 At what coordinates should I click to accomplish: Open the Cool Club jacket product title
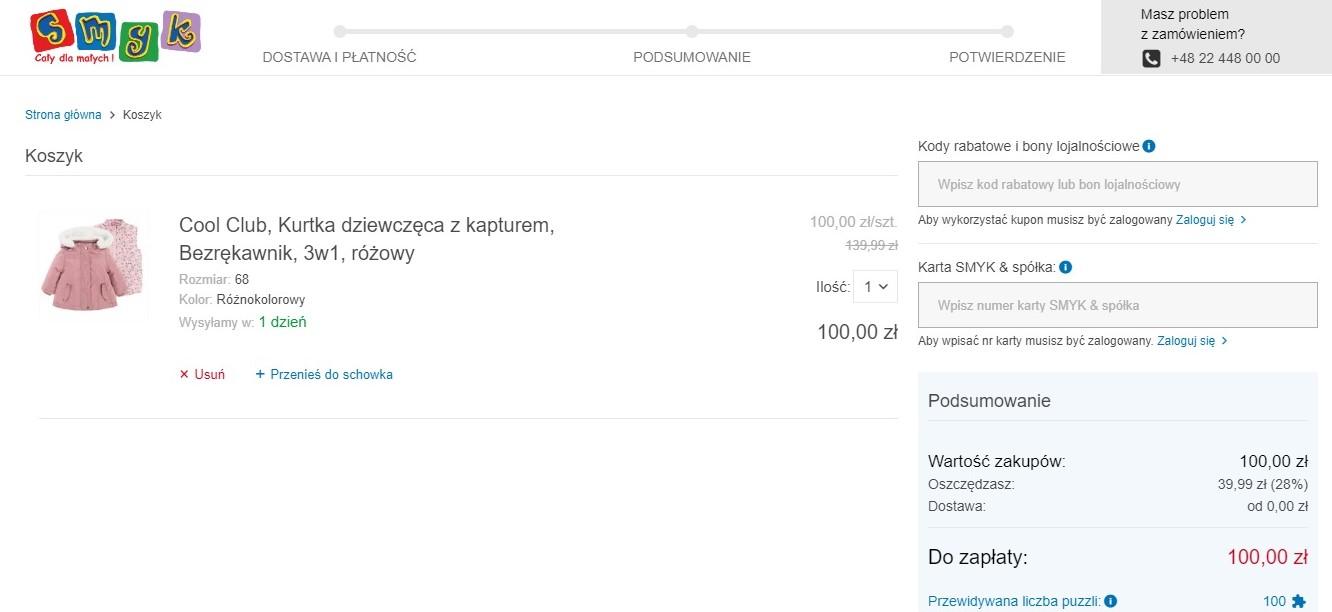(x=367, y=239)
